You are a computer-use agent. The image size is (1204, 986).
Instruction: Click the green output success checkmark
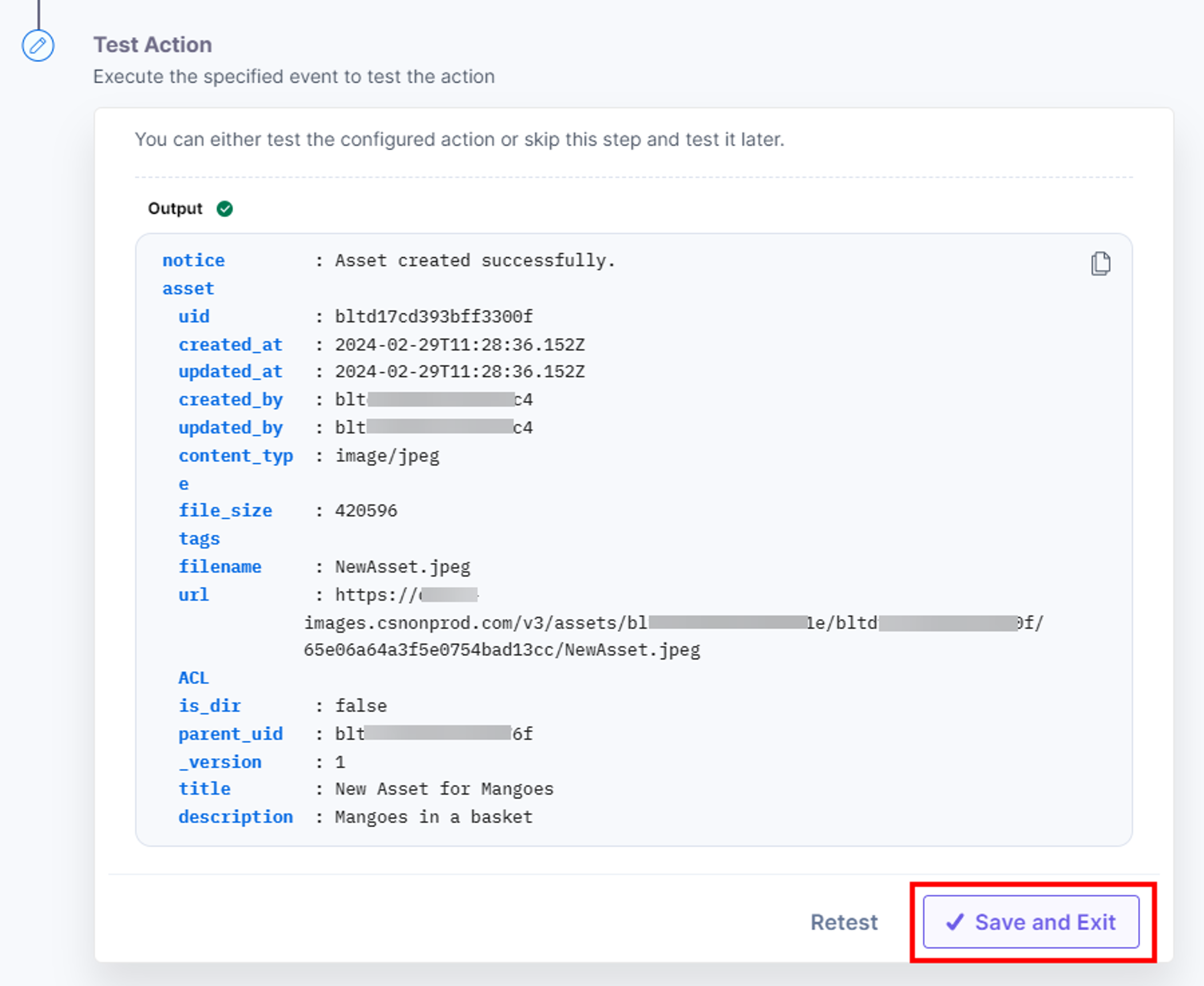tap(225, 209)
